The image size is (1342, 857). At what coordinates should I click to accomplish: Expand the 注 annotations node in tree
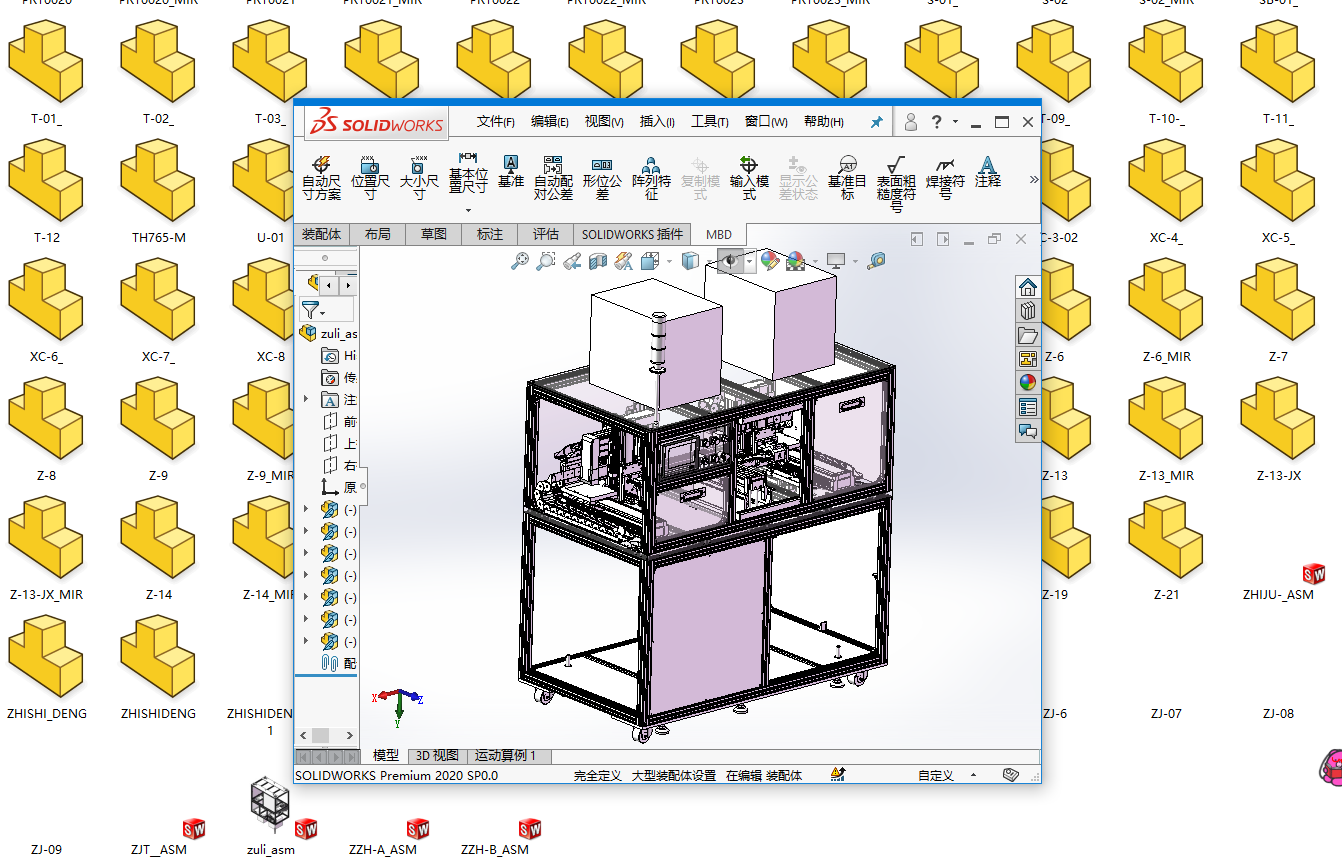(306, 400)
